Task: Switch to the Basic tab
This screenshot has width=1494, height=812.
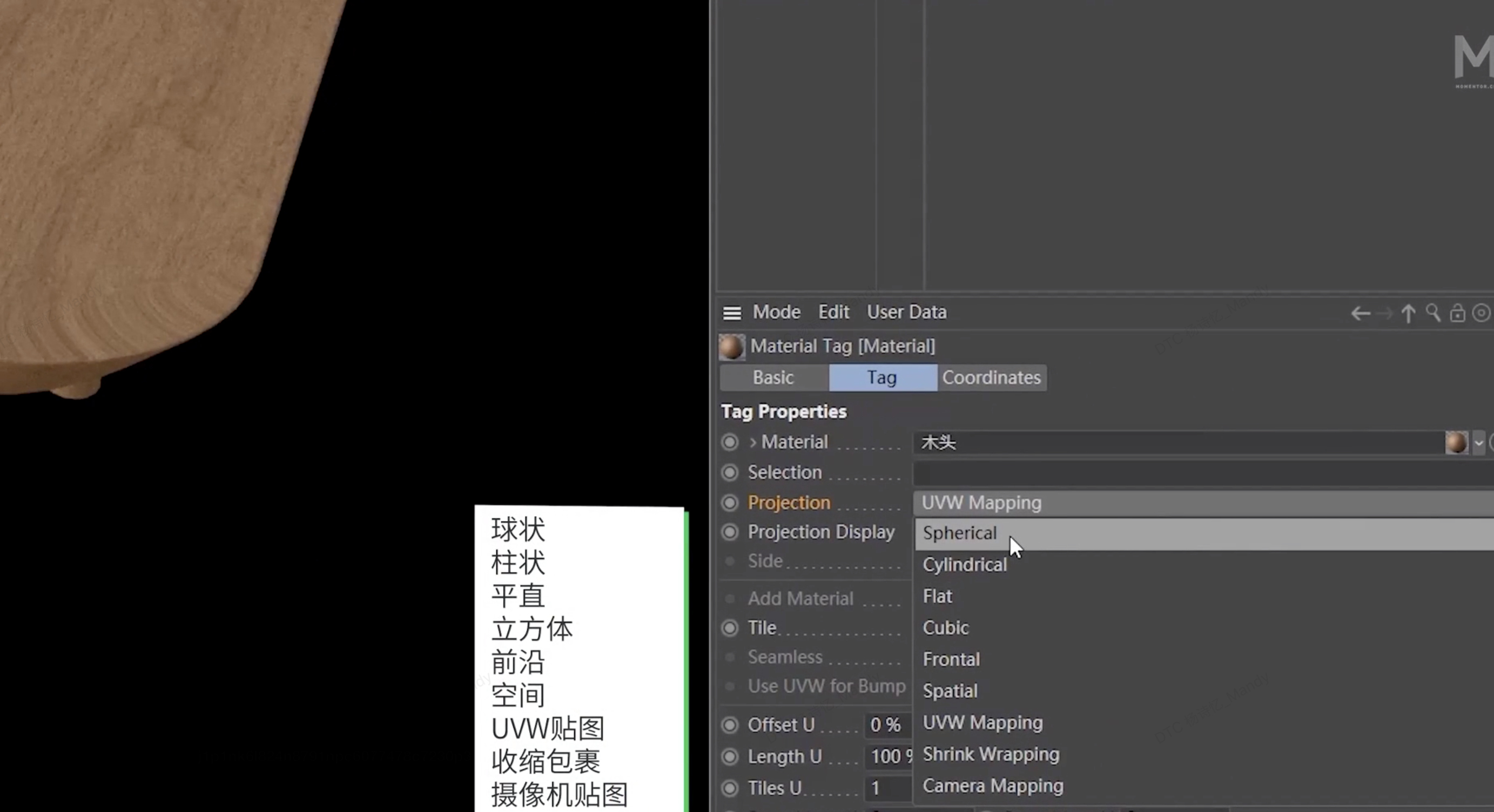Action: tap(773, 378)
